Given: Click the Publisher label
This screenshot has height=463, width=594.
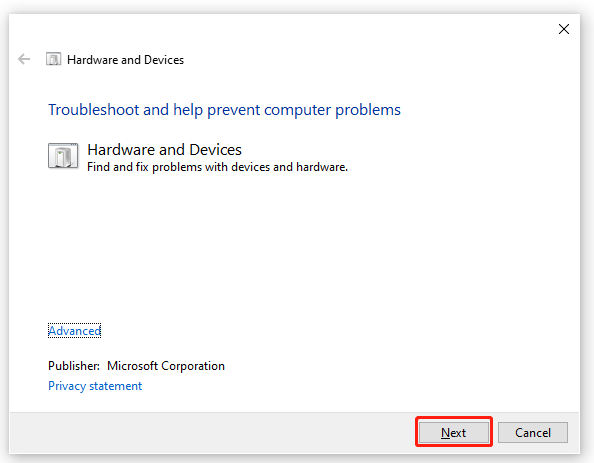Looking at the screenshot, I should point(74,366).
